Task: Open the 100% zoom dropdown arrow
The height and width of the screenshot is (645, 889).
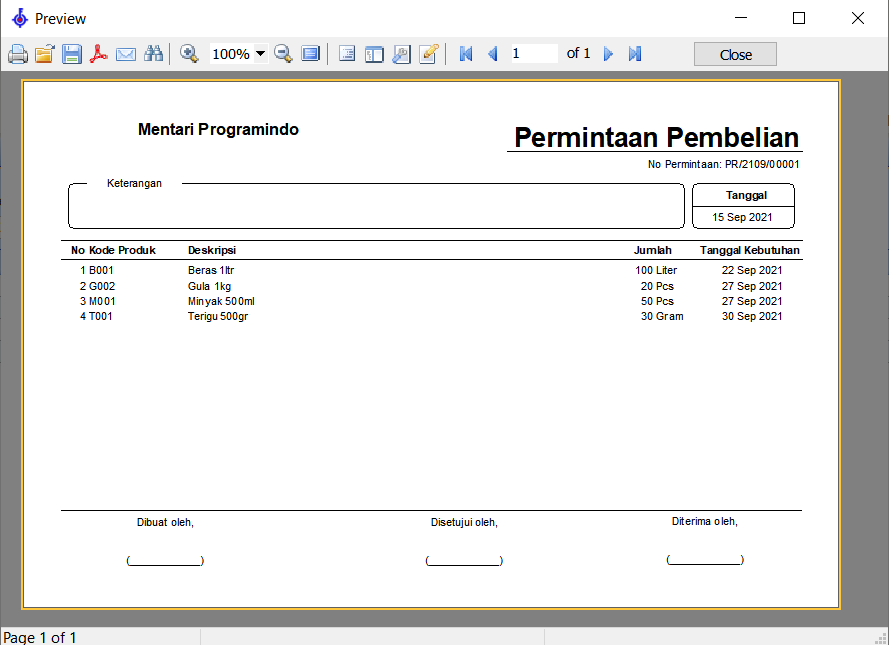Action: click(260, 54)
